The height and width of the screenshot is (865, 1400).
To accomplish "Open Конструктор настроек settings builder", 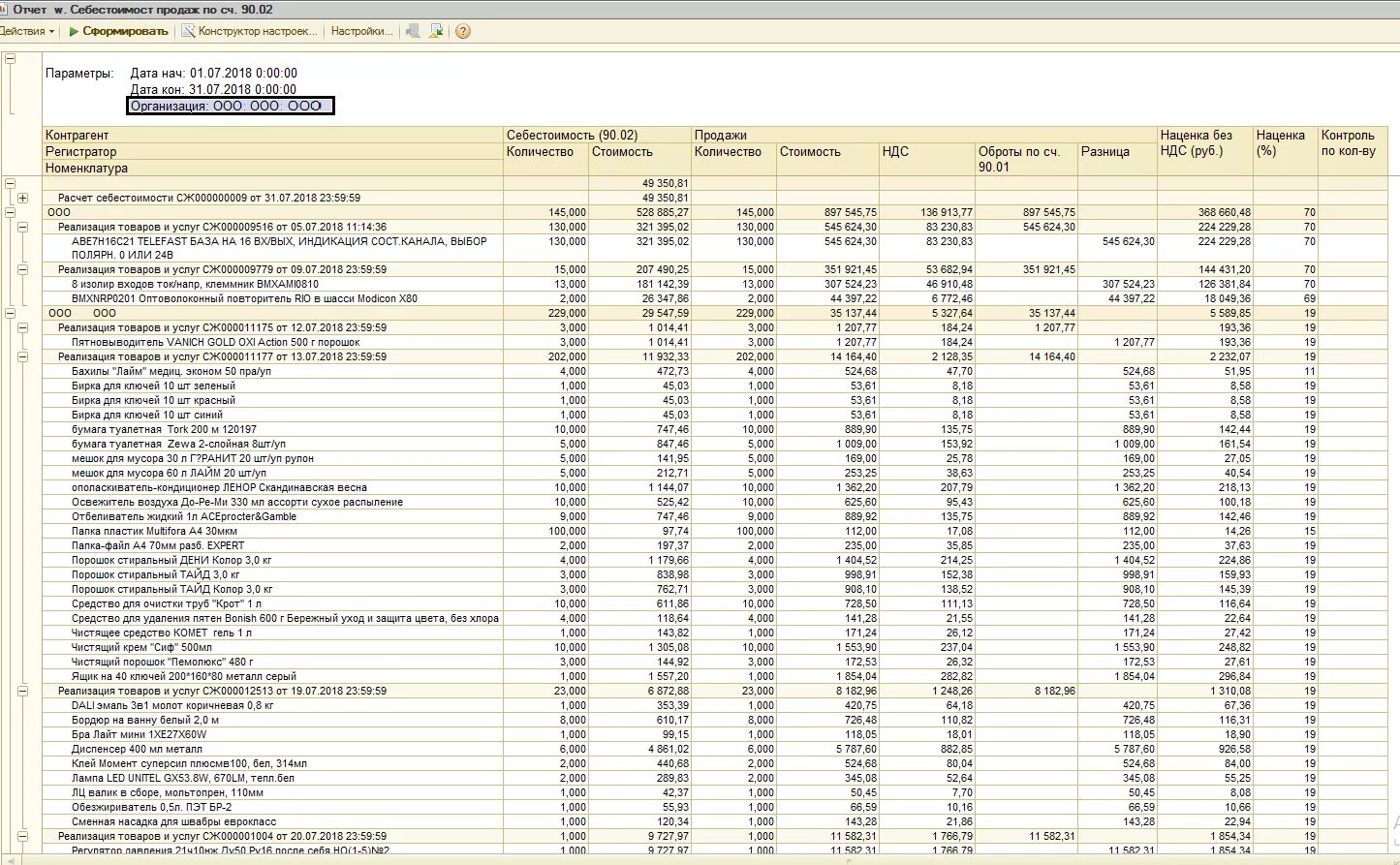I will [250, 31].
